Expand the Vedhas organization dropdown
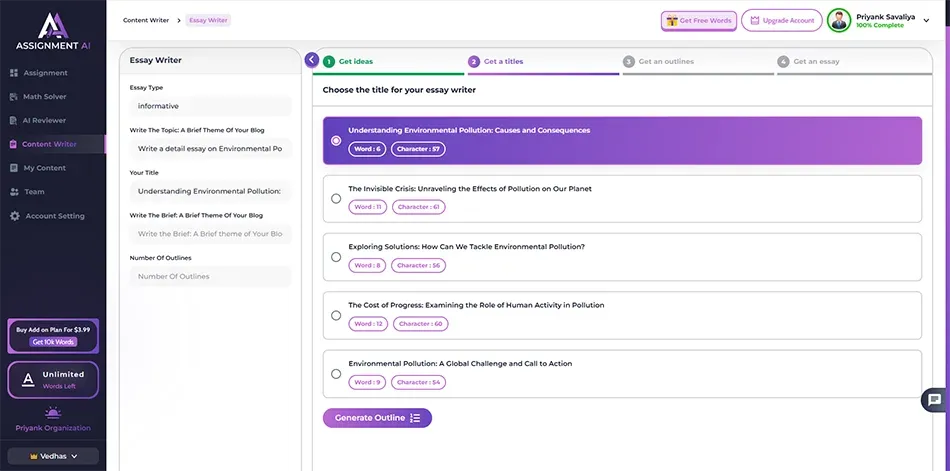The width and height of the screenshot is (950, 471). tap(52, 455)
